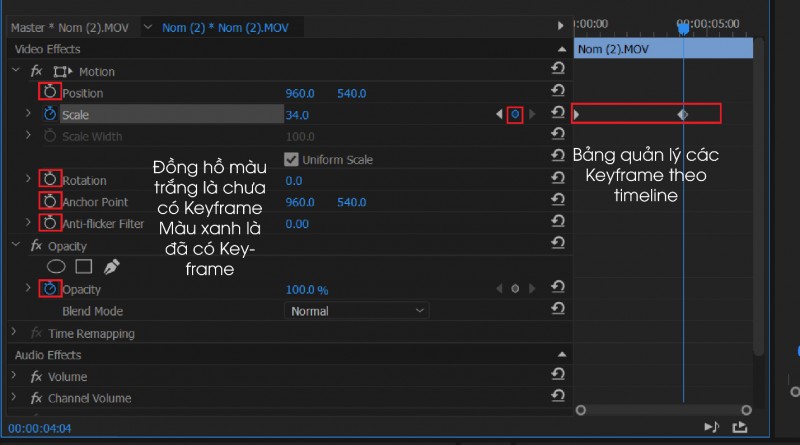Select the pen mask tool under Opacity
Viewport: 800px width, 445px height.
point(111,266)
